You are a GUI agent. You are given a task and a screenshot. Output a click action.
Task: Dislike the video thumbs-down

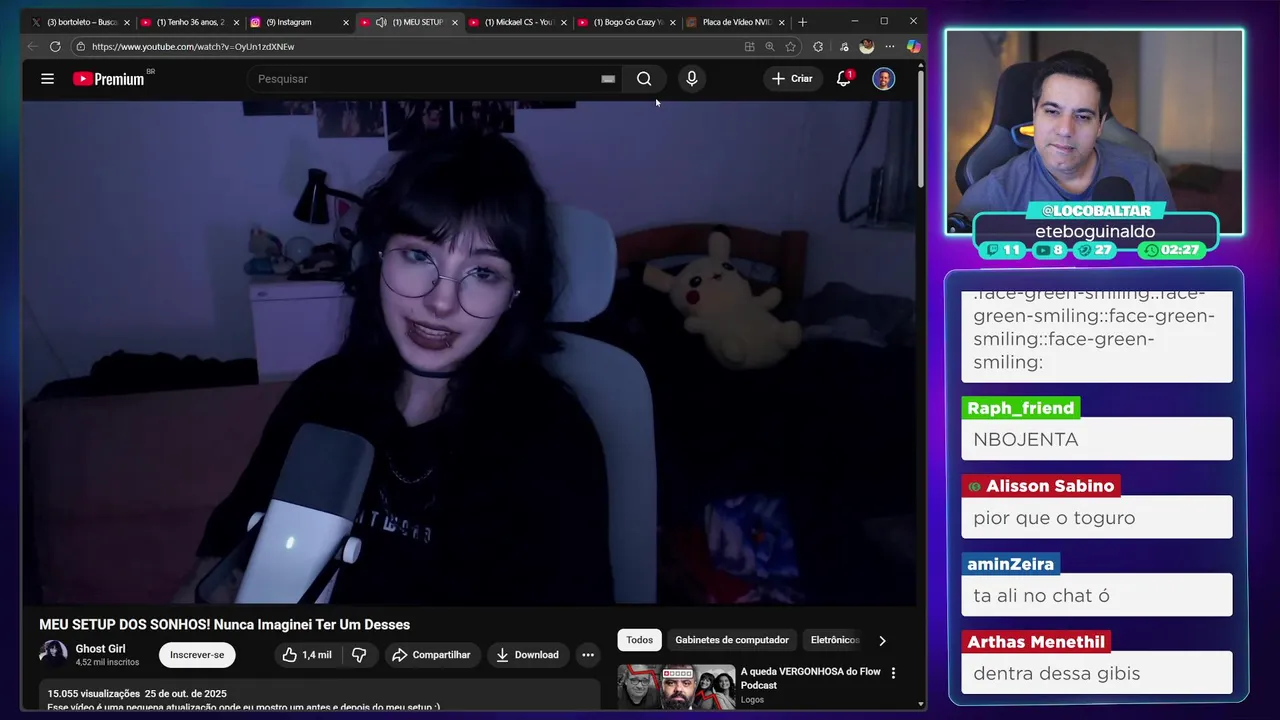359,655
